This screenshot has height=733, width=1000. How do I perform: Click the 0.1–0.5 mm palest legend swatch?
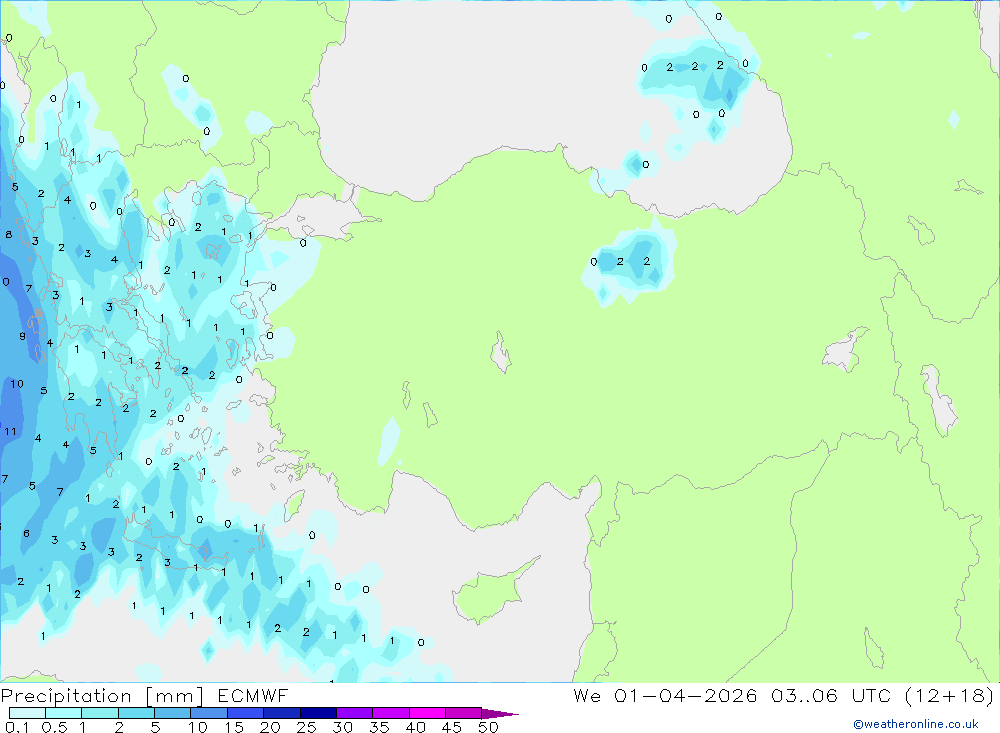(x=27, y=713)
